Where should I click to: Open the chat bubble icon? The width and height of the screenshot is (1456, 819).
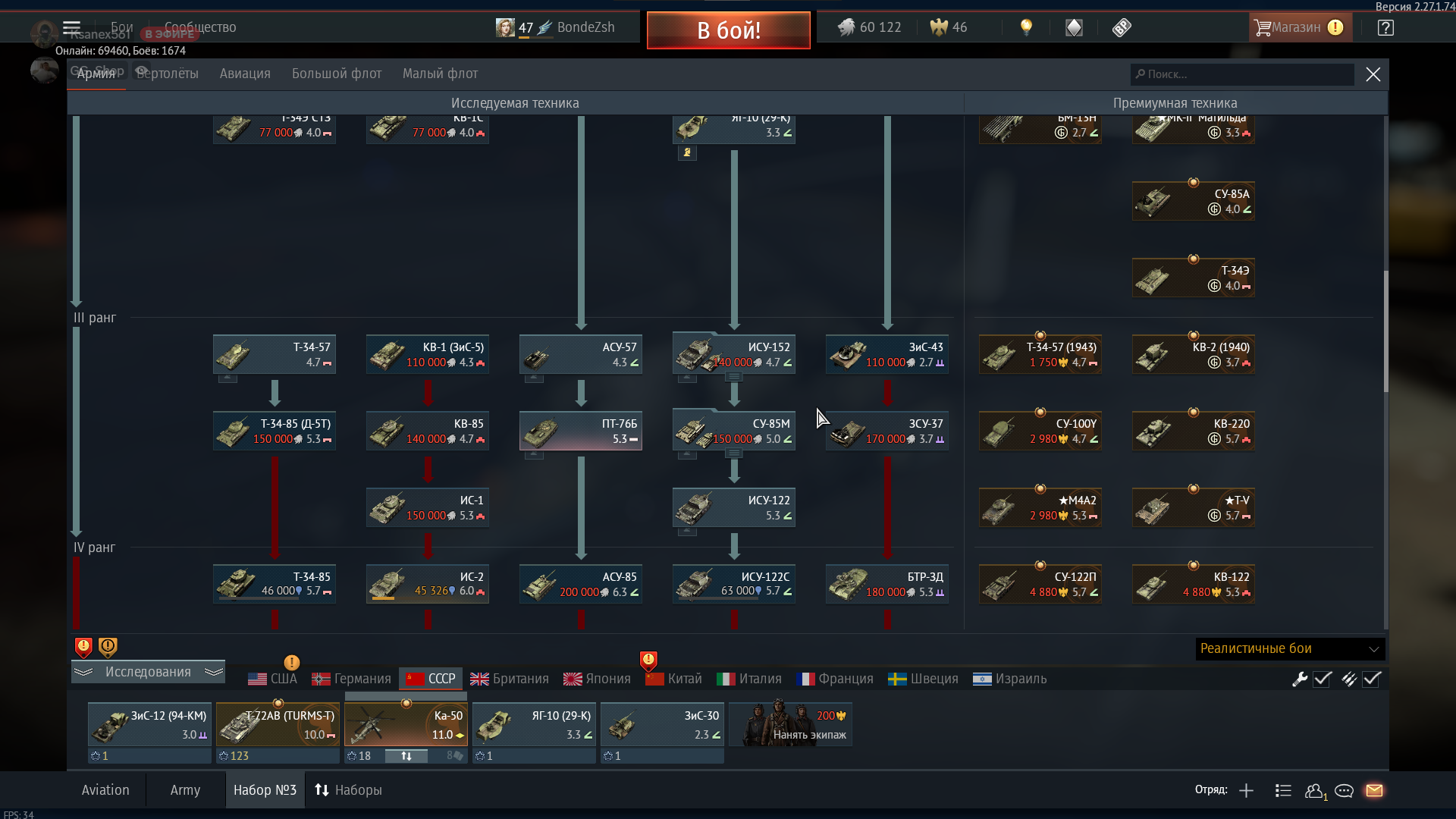click(1345, 791)
